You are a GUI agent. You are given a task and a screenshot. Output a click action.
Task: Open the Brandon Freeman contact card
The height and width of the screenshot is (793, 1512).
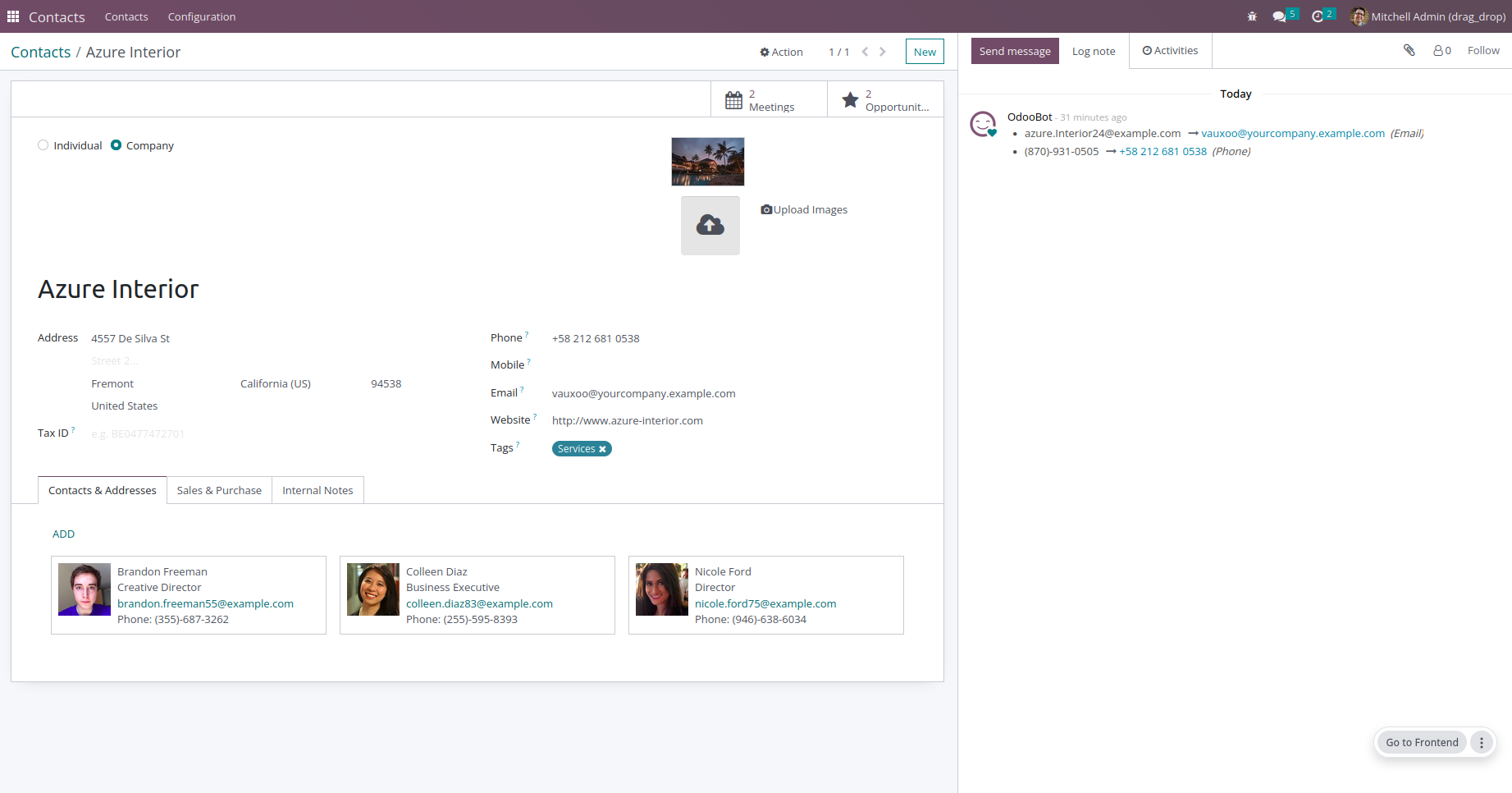189,595
